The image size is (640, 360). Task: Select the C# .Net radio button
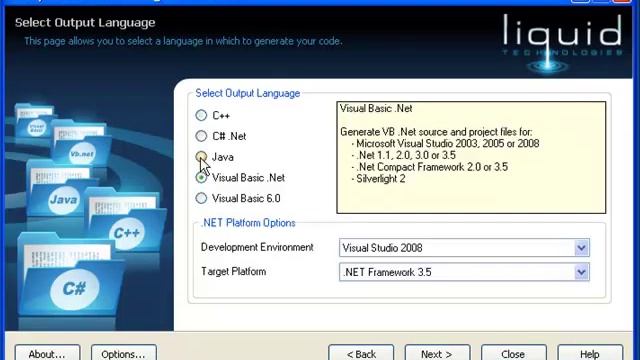coord(201,136)
